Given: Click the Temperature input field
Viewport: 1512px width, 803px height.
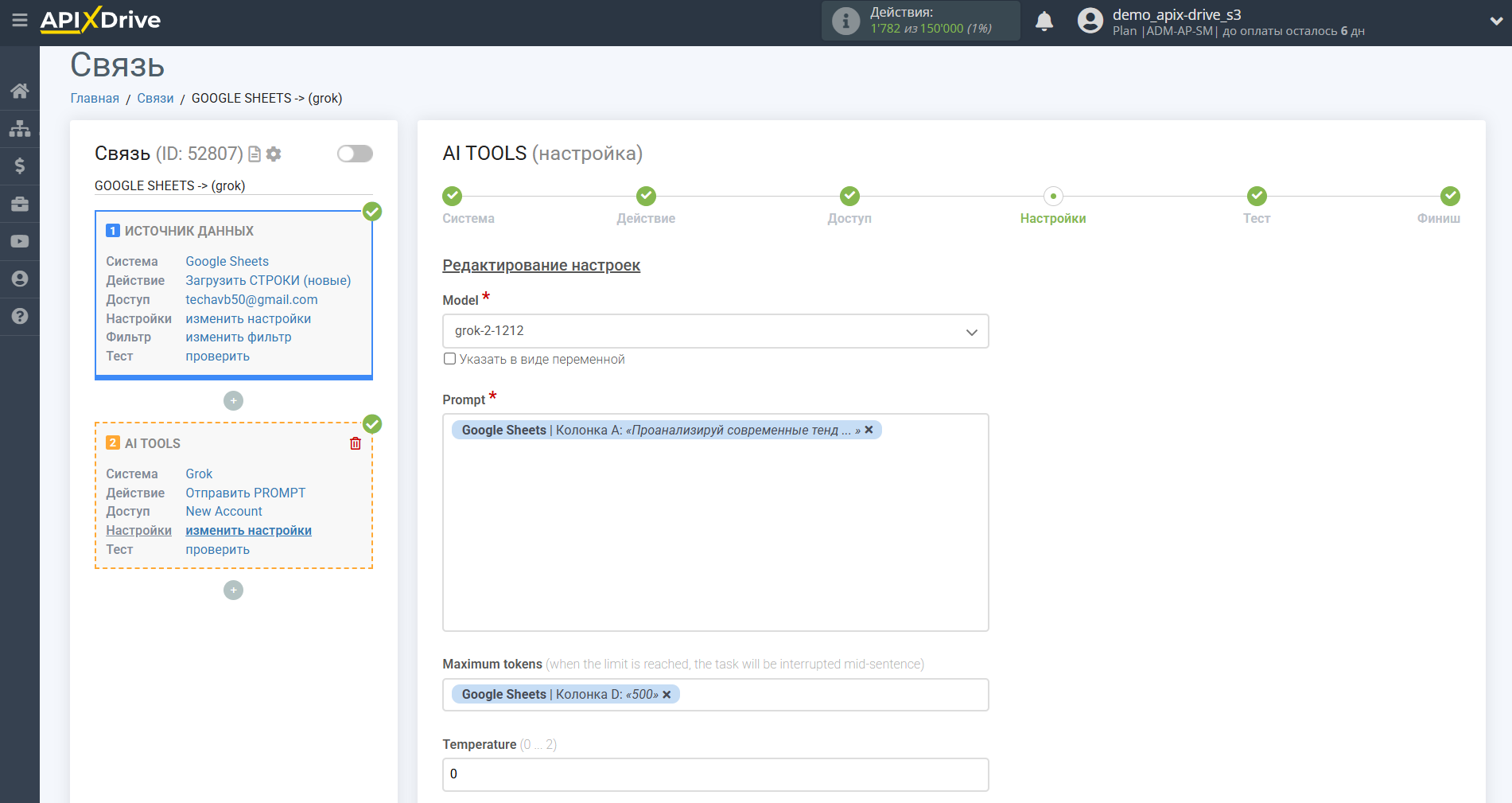Looking at the screenshot, I should click(x=715, y=774).
